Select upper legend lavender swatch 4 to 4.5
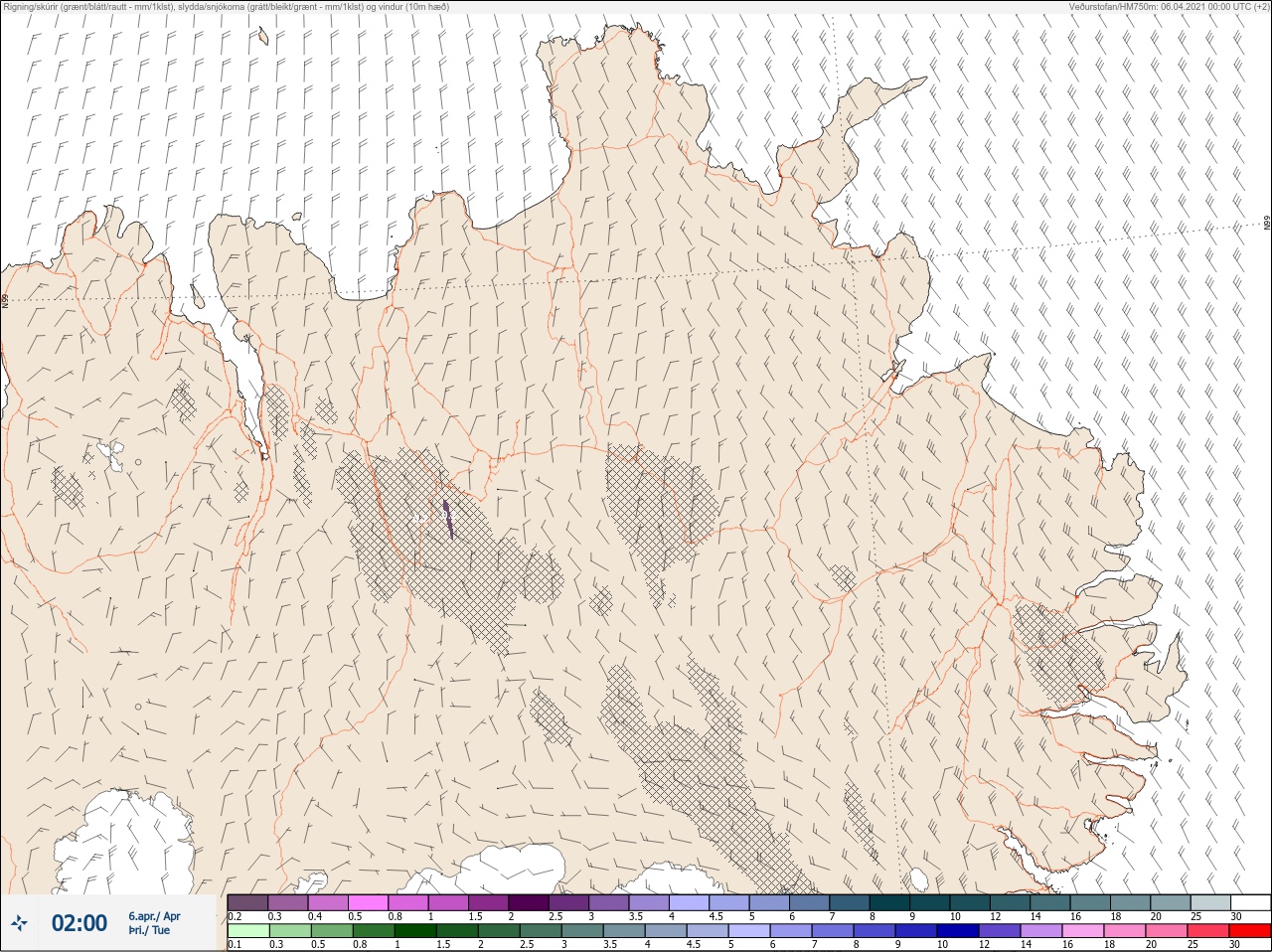The height and width of the screenshot is (952, 1272). [x=689, y=903]
